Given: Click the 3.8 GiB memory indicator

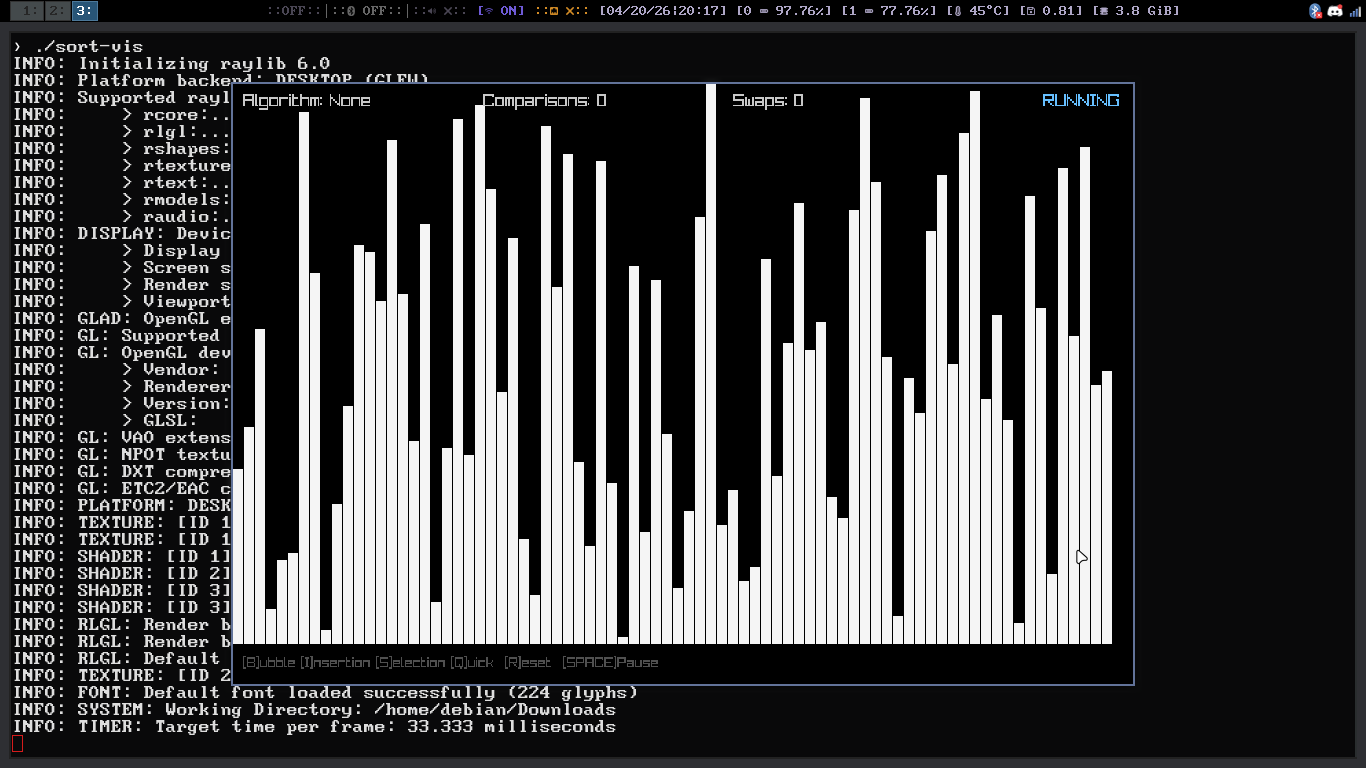Looking at the screenshot, I should click(1136, 11).
